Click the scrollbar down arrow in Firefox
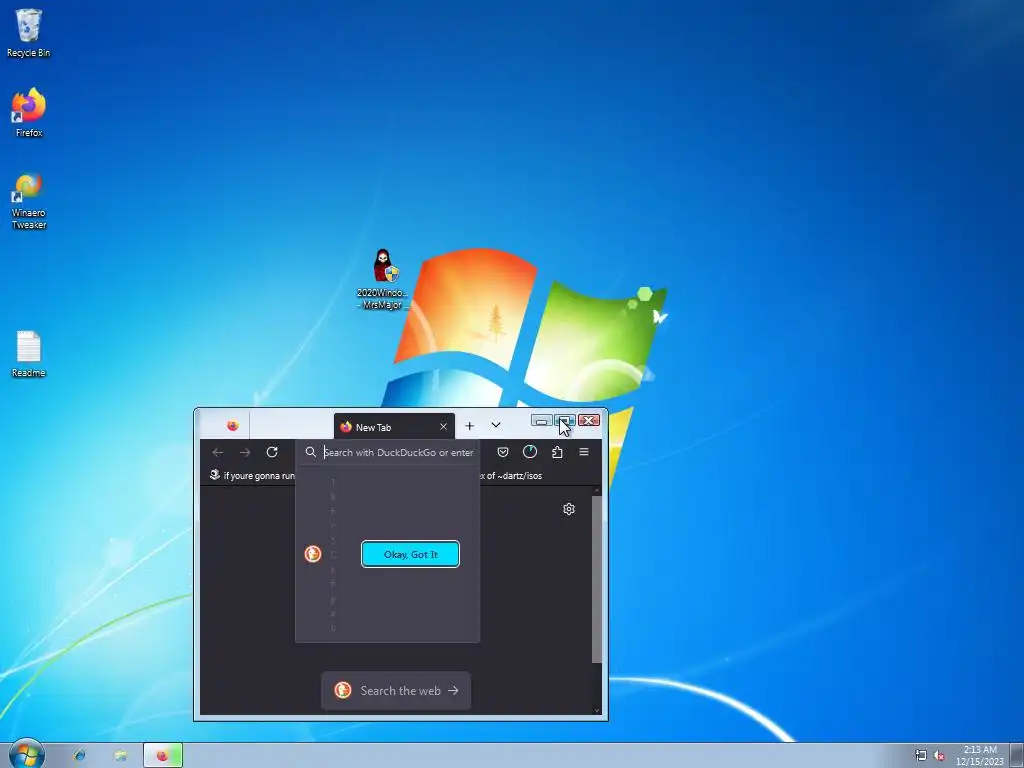 pyautogui.click(x=596, y=710)
